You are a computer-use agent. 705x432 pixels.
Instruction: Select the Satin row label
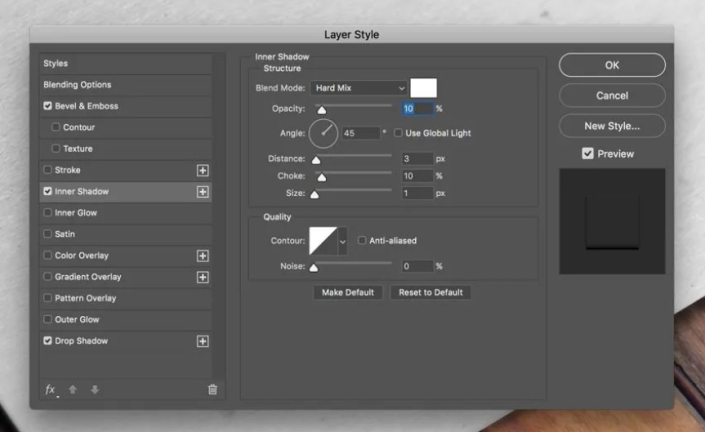pyautogui.click(x=65, y=234)
